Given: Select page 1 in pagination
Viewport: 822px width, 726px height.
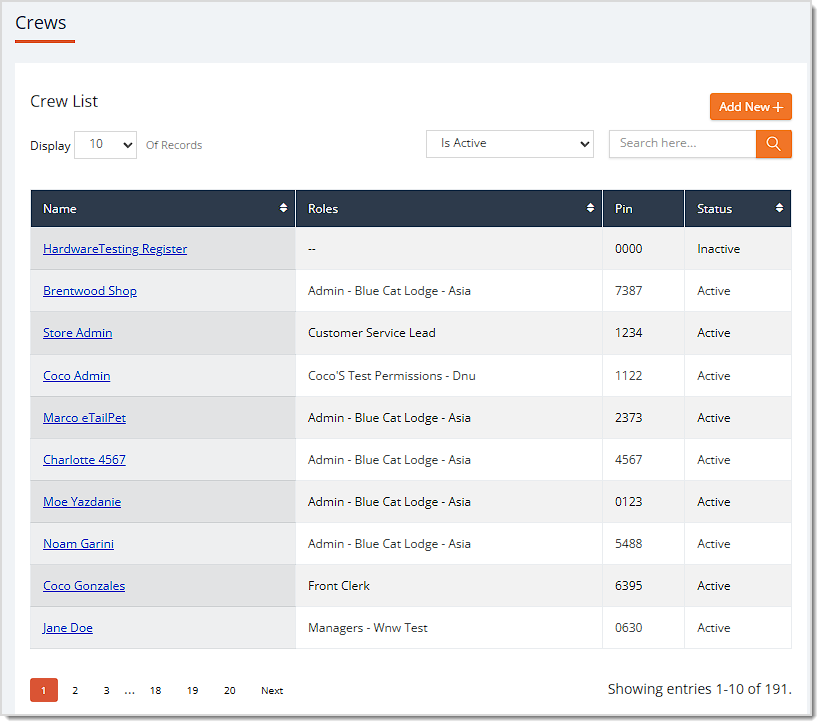Looking at the screenshot, I should pyautogui.click(x=44, y=690).
